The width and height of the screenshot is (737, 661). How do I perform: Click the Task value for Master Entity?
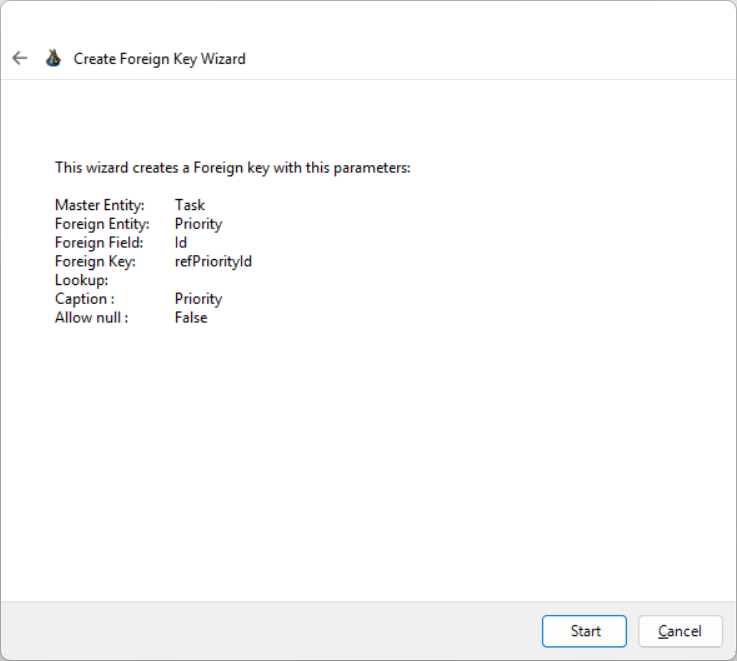pyautogui.click(x=190, y=205)
